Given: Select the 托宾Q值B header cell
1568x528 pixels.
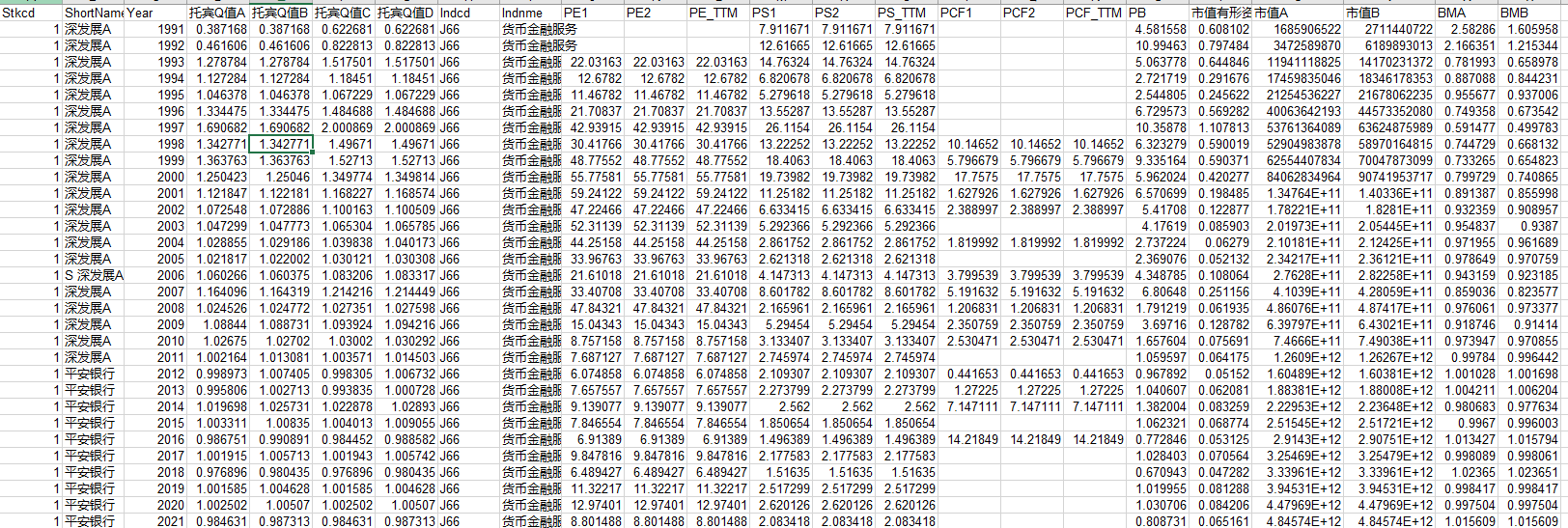Looking at the screenshot, I should pos(281,13).
